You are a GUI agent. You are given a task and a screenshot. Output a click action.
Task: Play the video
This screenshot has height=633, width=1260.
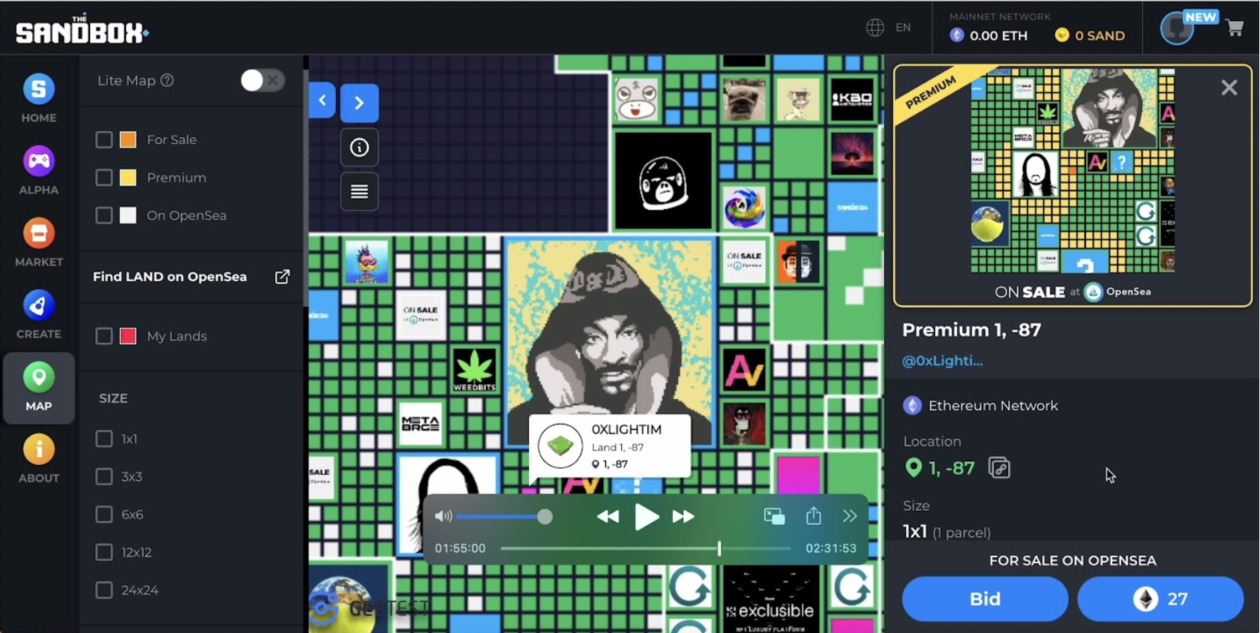click(x=646, y=516)
